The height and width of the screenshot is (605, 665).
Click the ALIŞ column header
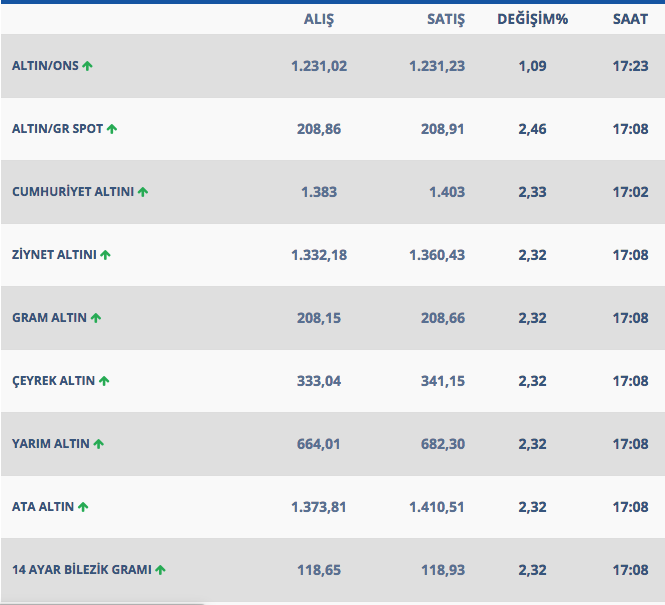[319, 19]
